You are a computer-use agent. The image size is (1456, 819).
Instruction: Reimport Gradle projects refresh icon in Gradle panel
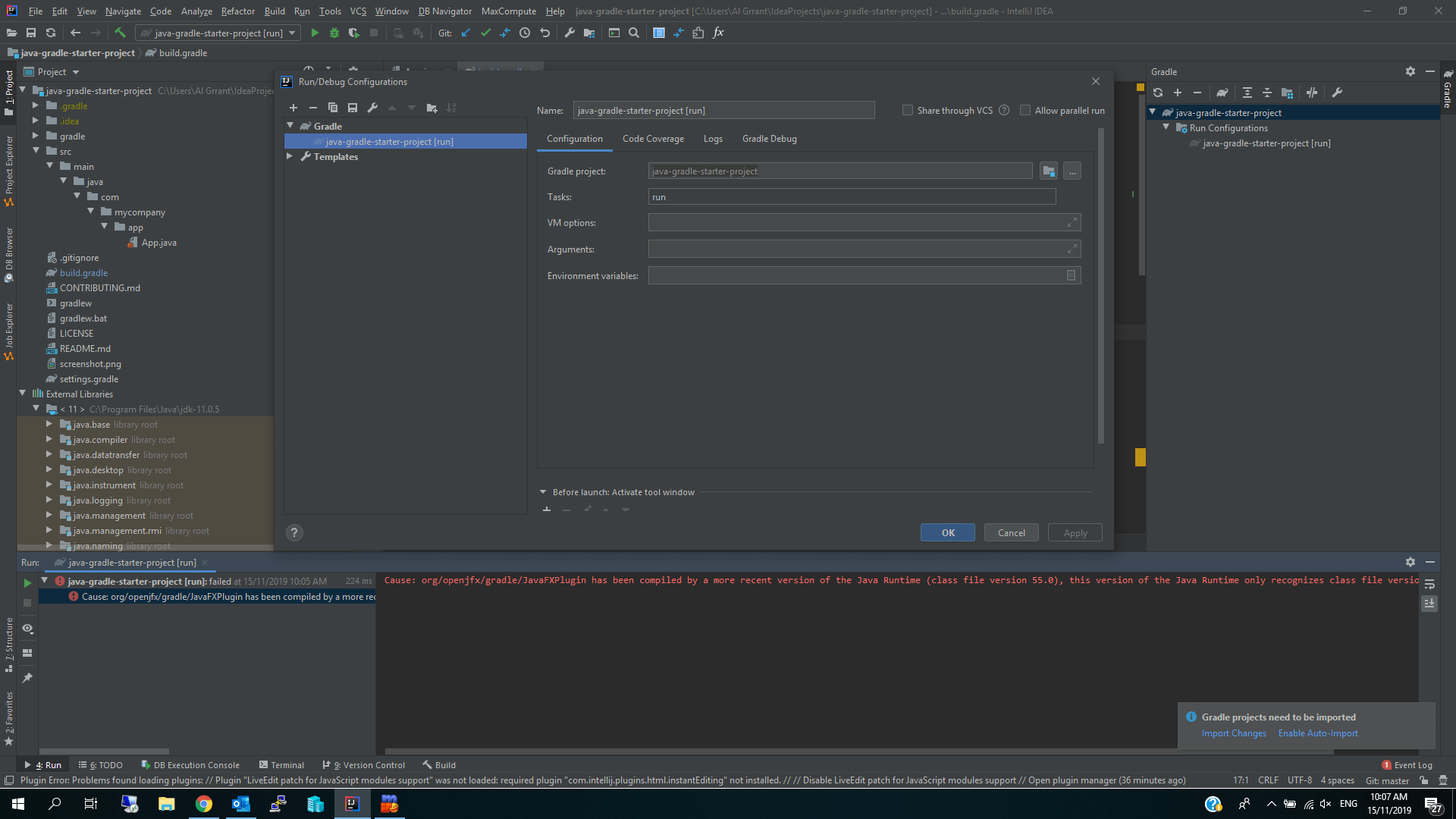(x=1158, y=93)
